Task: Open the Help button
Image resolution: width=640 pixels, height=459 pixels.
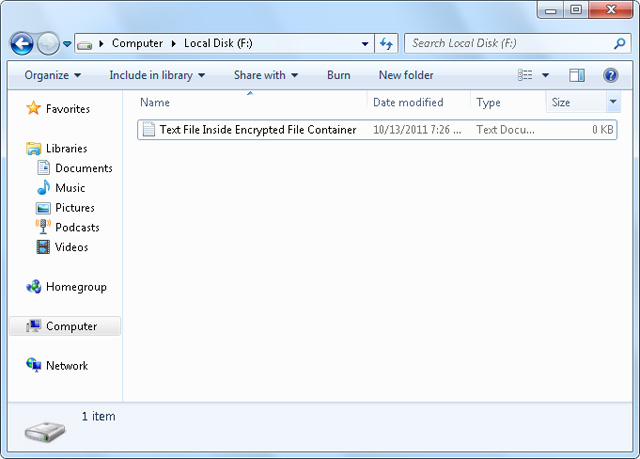Action: (610, 75)
